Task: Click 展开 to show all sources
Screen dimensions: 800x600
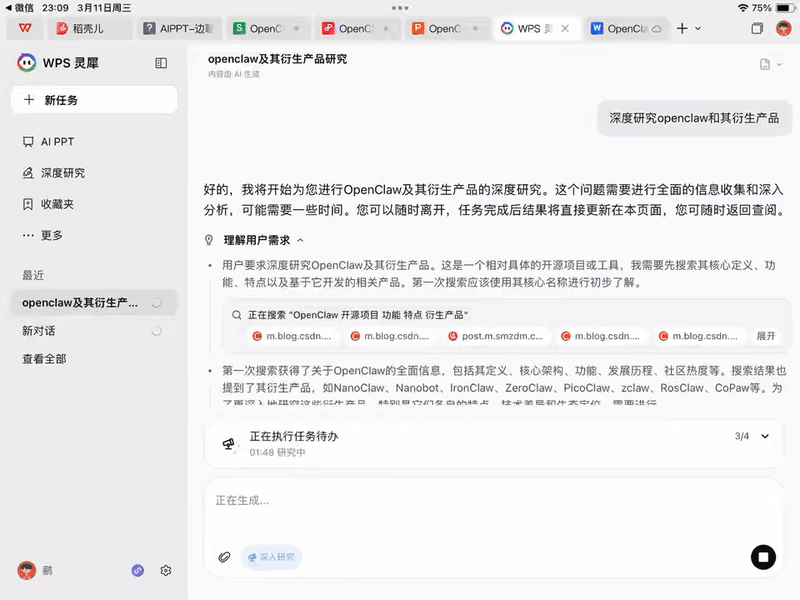Action: pos(765,336)
